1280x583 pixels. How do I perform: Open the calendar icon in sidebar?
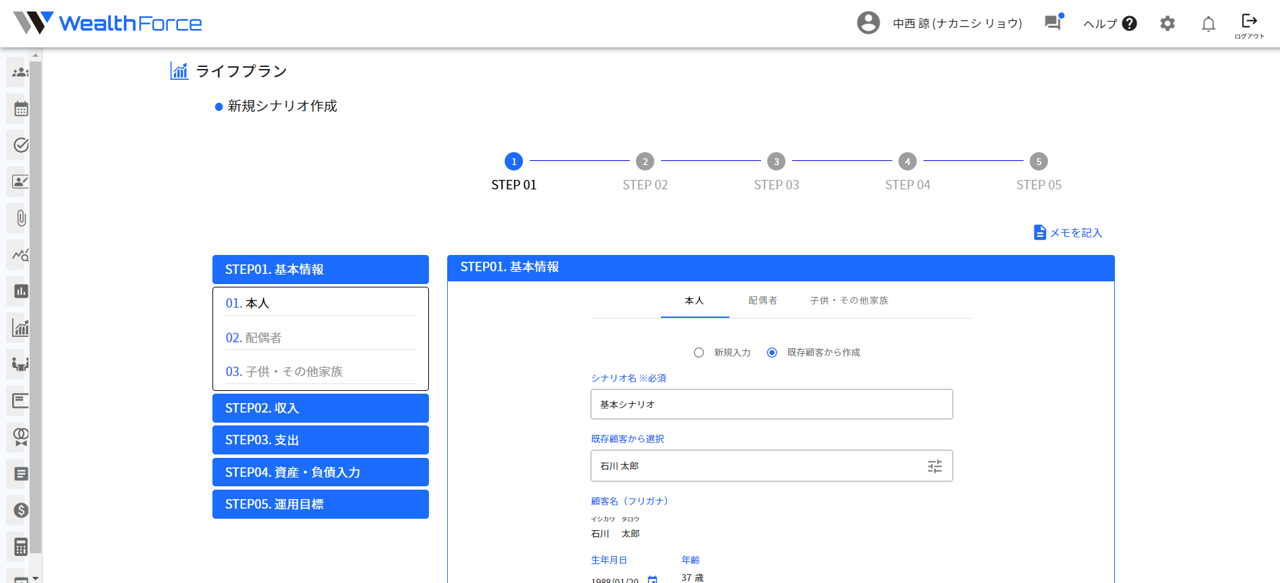click(20, 108)
